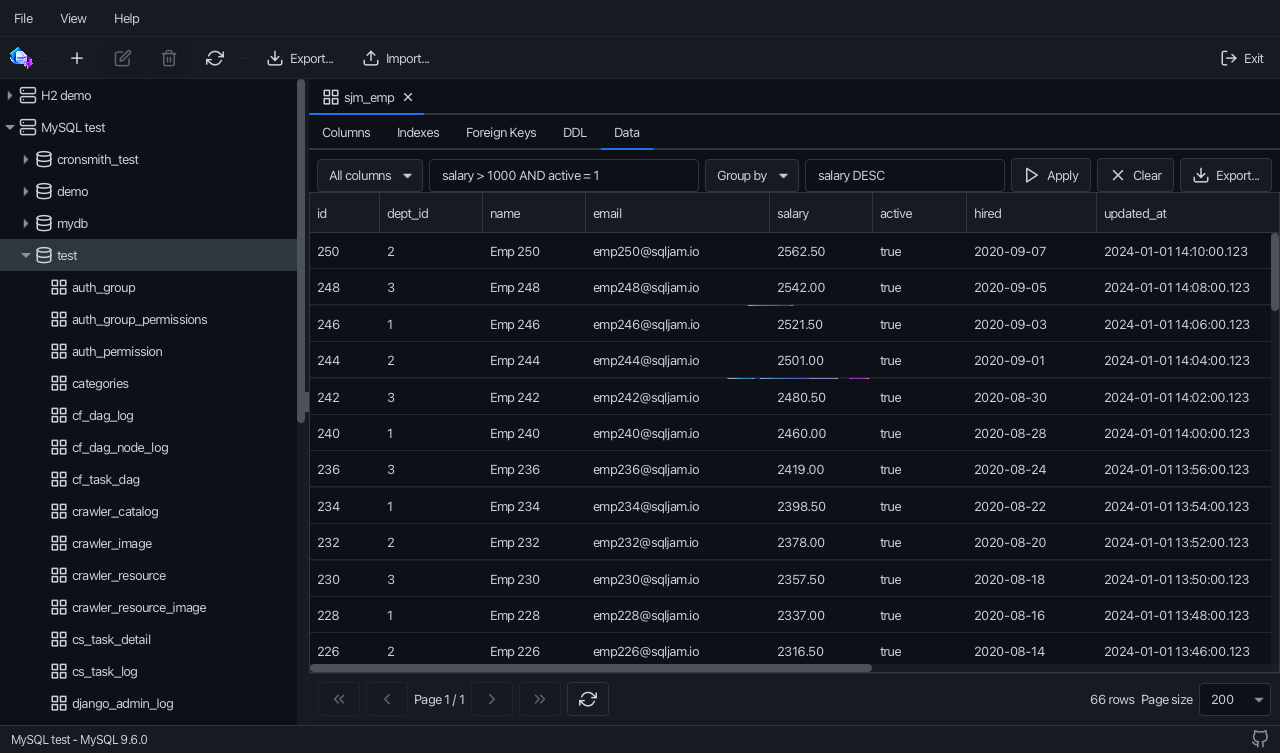Open the Page size dropdown
Viewport: 1280px width, 753px height.
(x=1235, y=699)
